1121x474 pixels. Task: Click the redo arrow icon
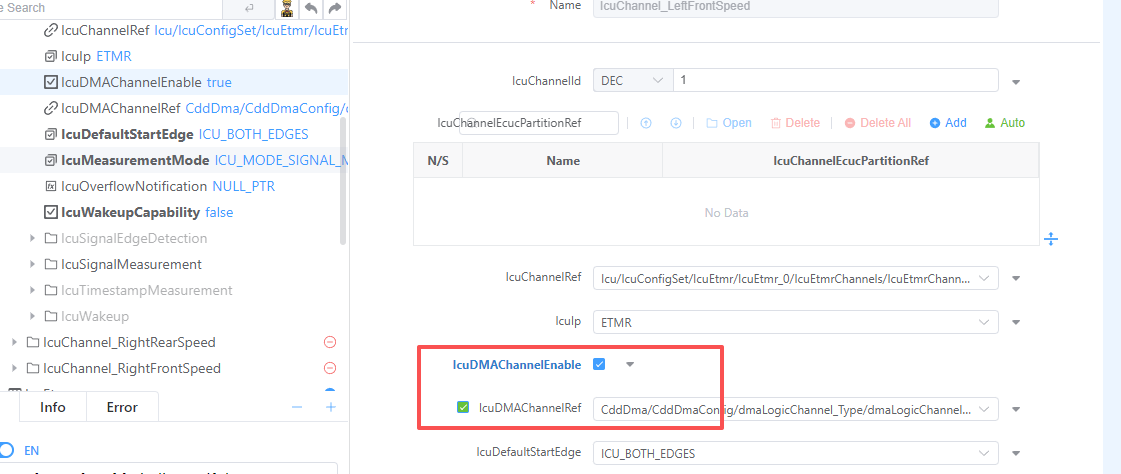pyautogui.click(x=335, y=9)
